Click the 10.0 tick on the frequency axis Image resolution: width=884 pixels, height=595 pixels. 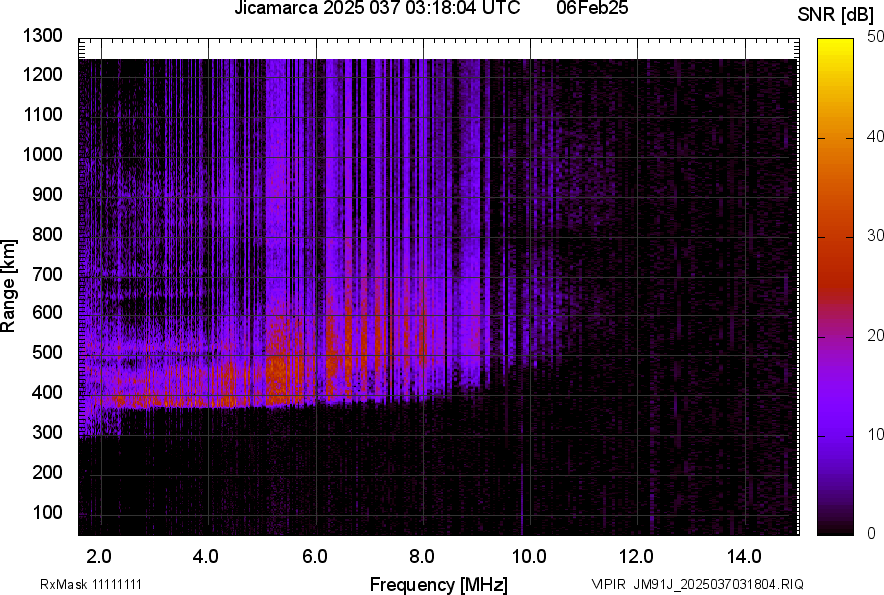528,556
